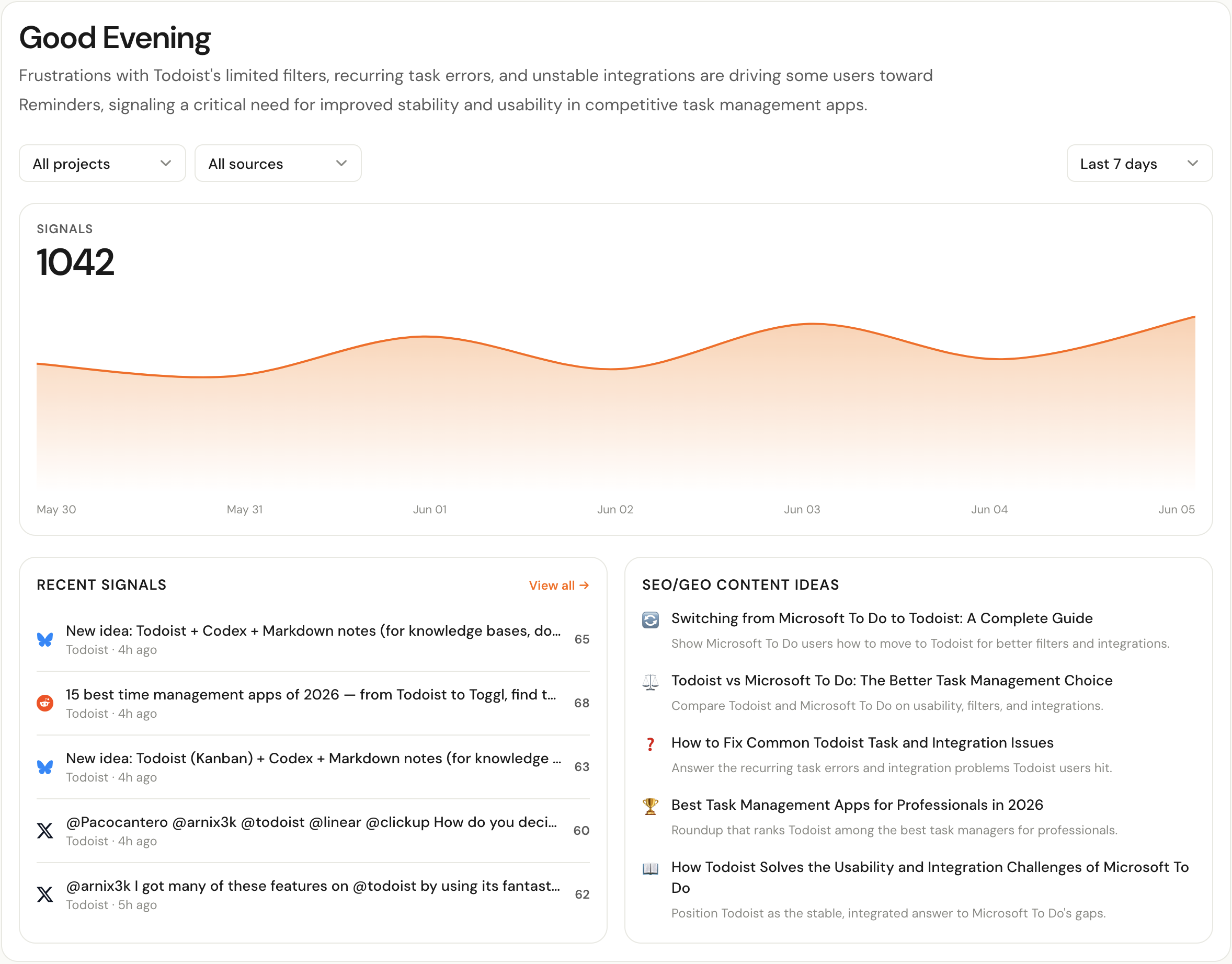Click the Jun 02 label on chart axis

(615, 510)
